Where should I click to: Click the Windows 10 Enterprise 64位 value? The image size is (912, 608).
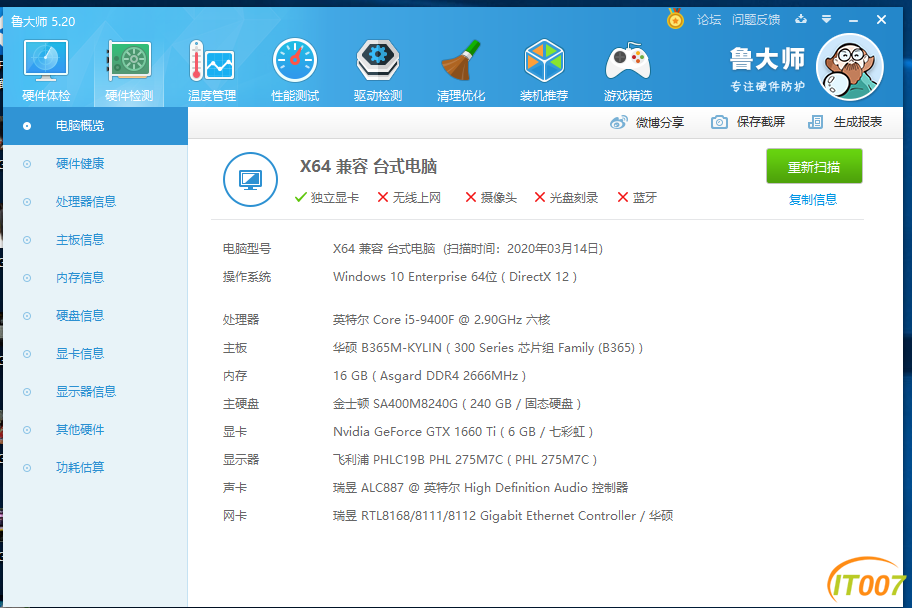(x=455, y=277)
